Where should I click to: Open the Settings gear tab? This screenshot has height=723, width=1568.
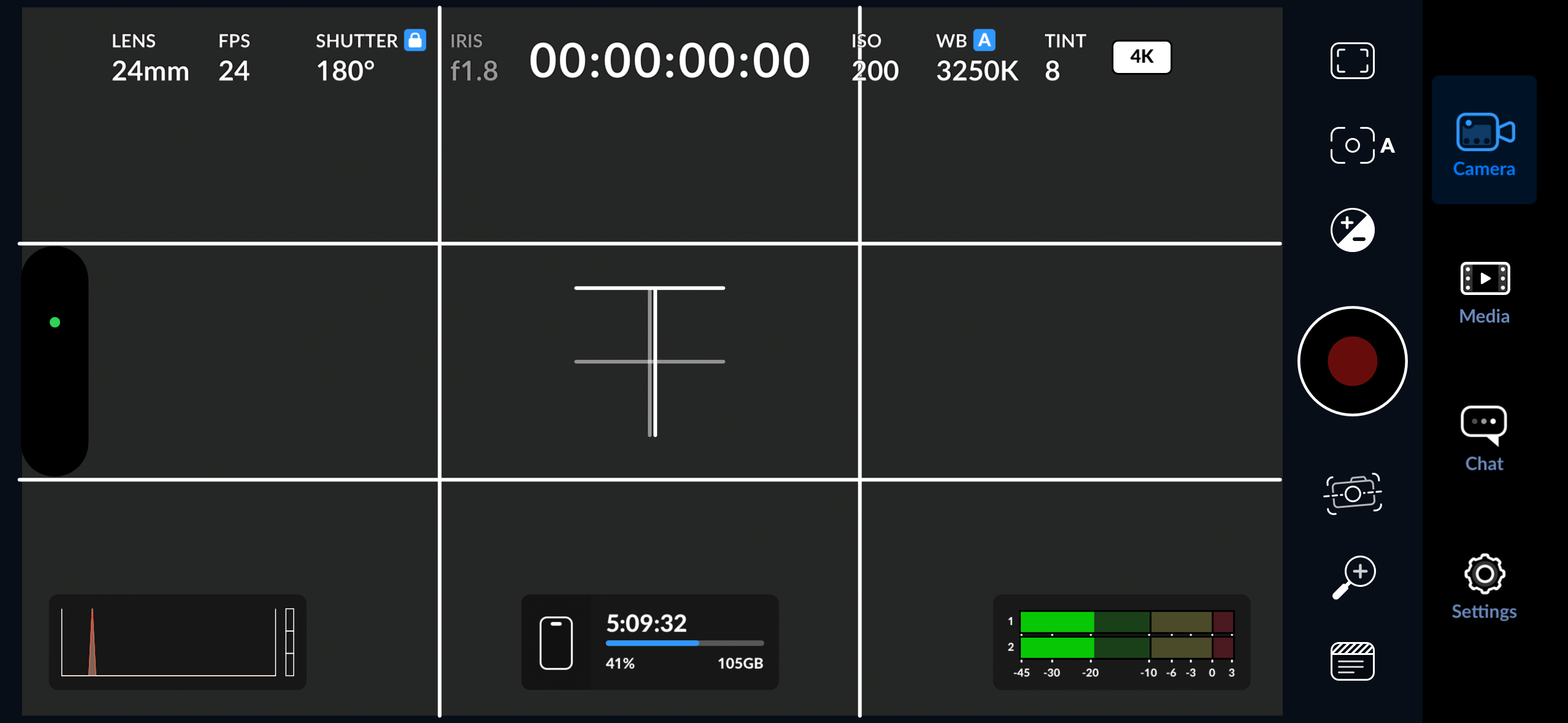click(1484, 587)
